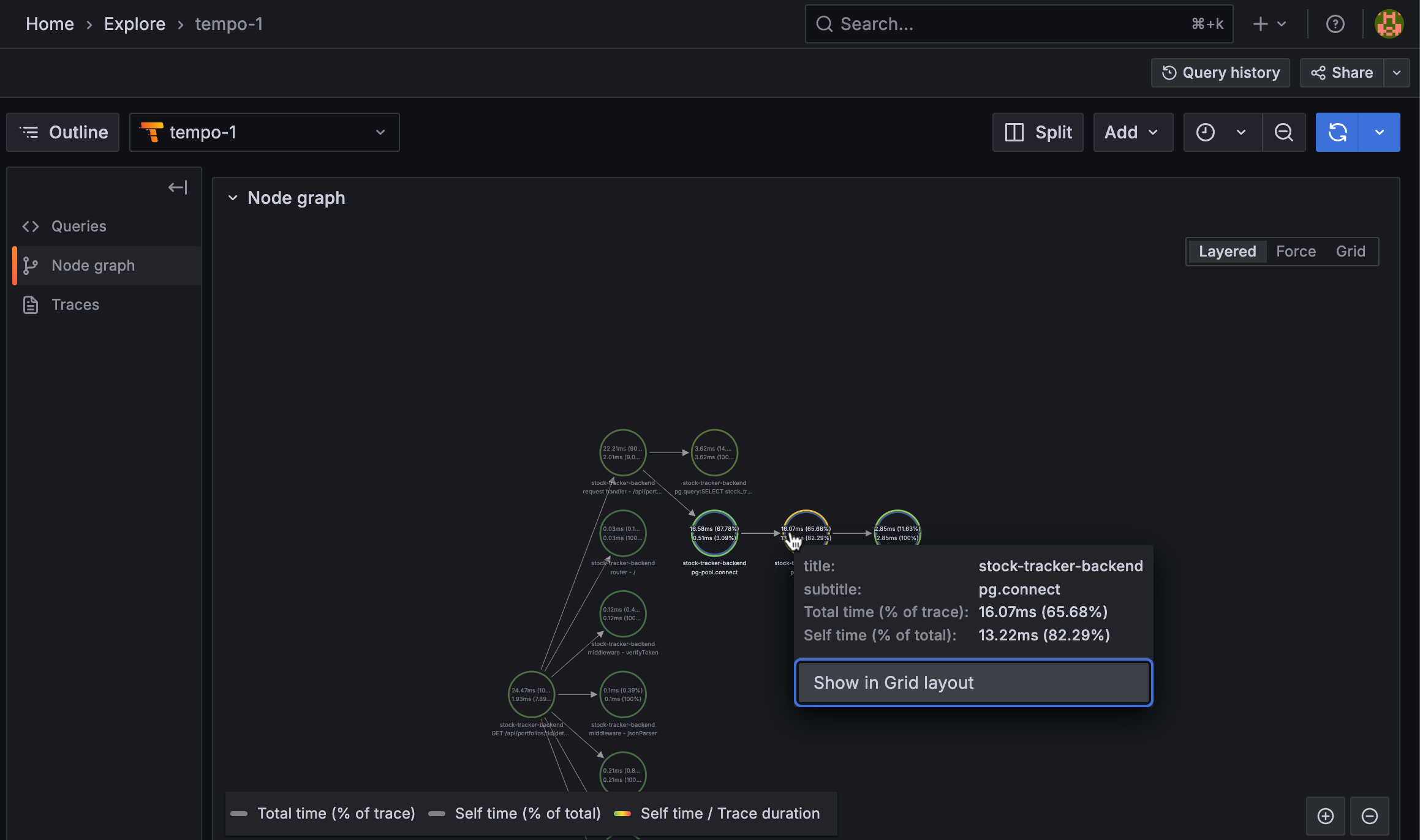This screenshot has height=840, width=1420.
Task: Click the Traces document icon
Action: 31,305
